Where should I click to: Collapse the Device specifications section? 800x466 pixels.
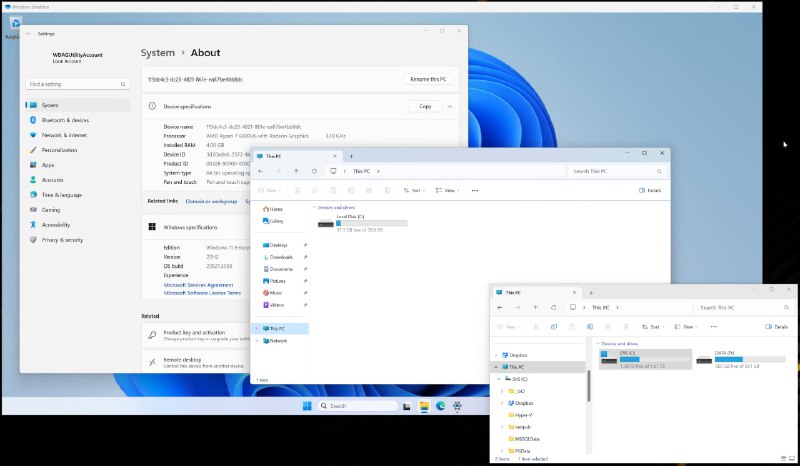coord(449,107)
